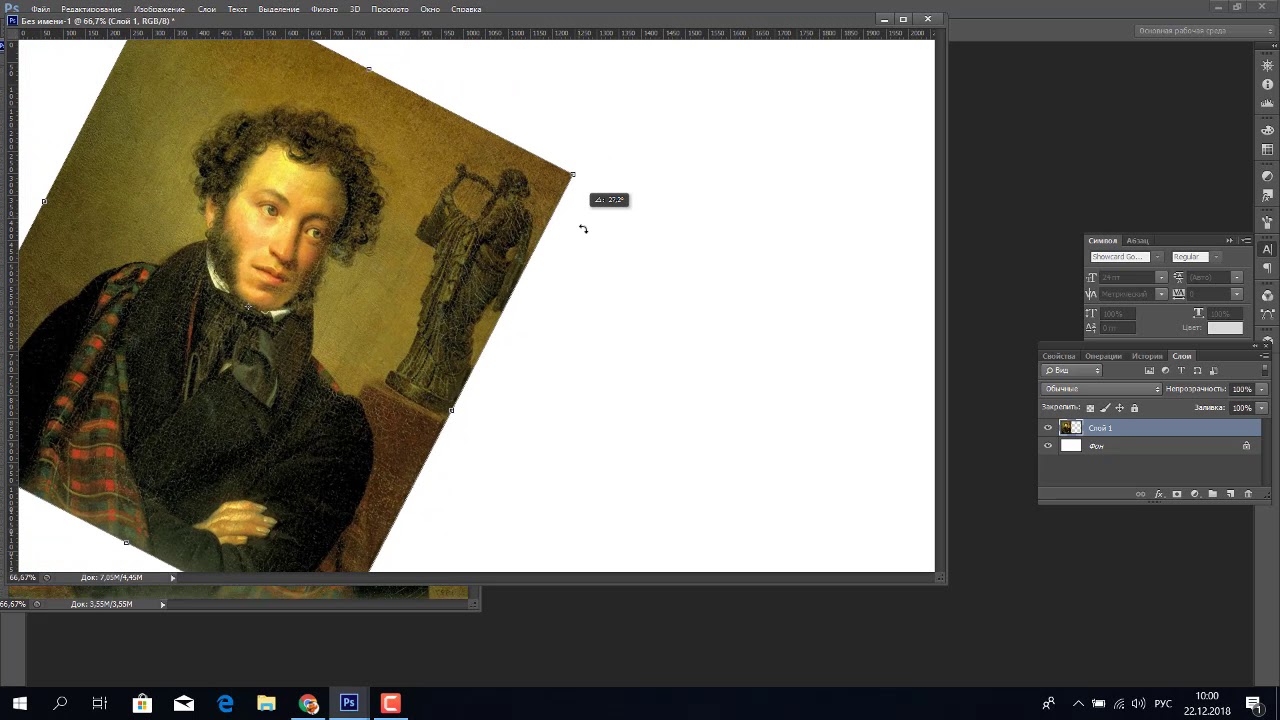
Task: Create a new layer
Action: point(1230,494)
